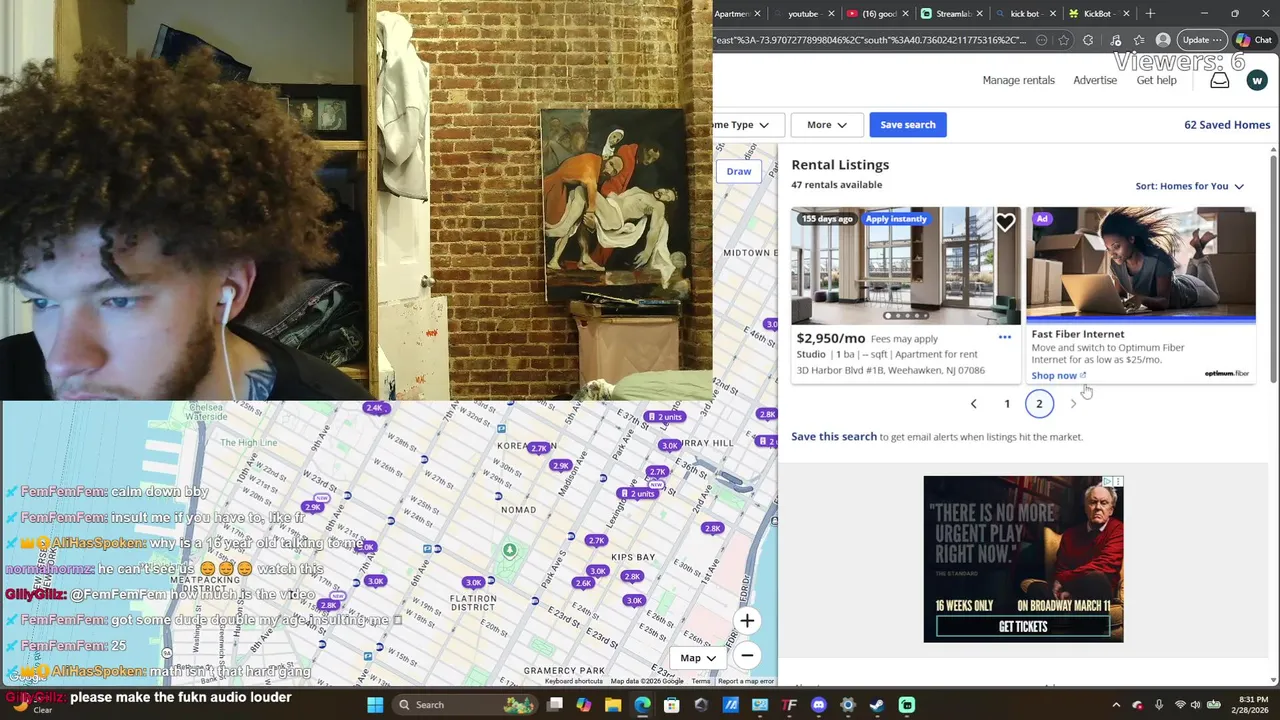Open Steam from the taskbar

[877, 705]
